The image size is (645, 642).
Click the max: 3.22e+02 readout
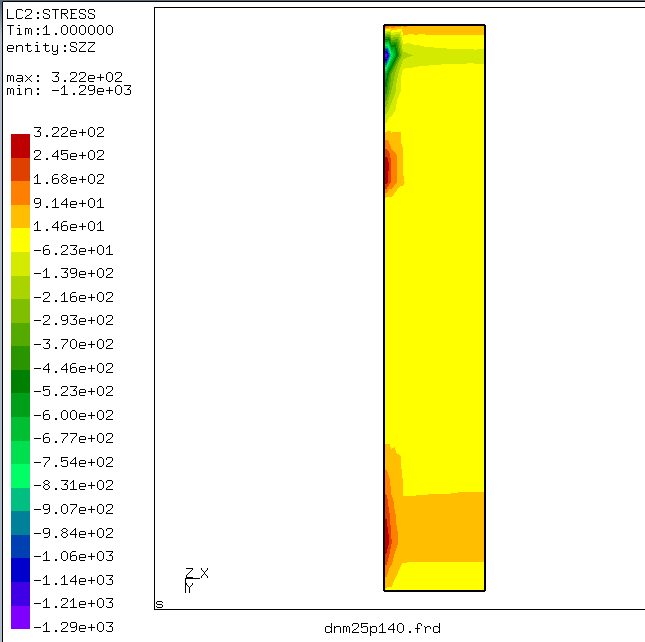[65, 77]
